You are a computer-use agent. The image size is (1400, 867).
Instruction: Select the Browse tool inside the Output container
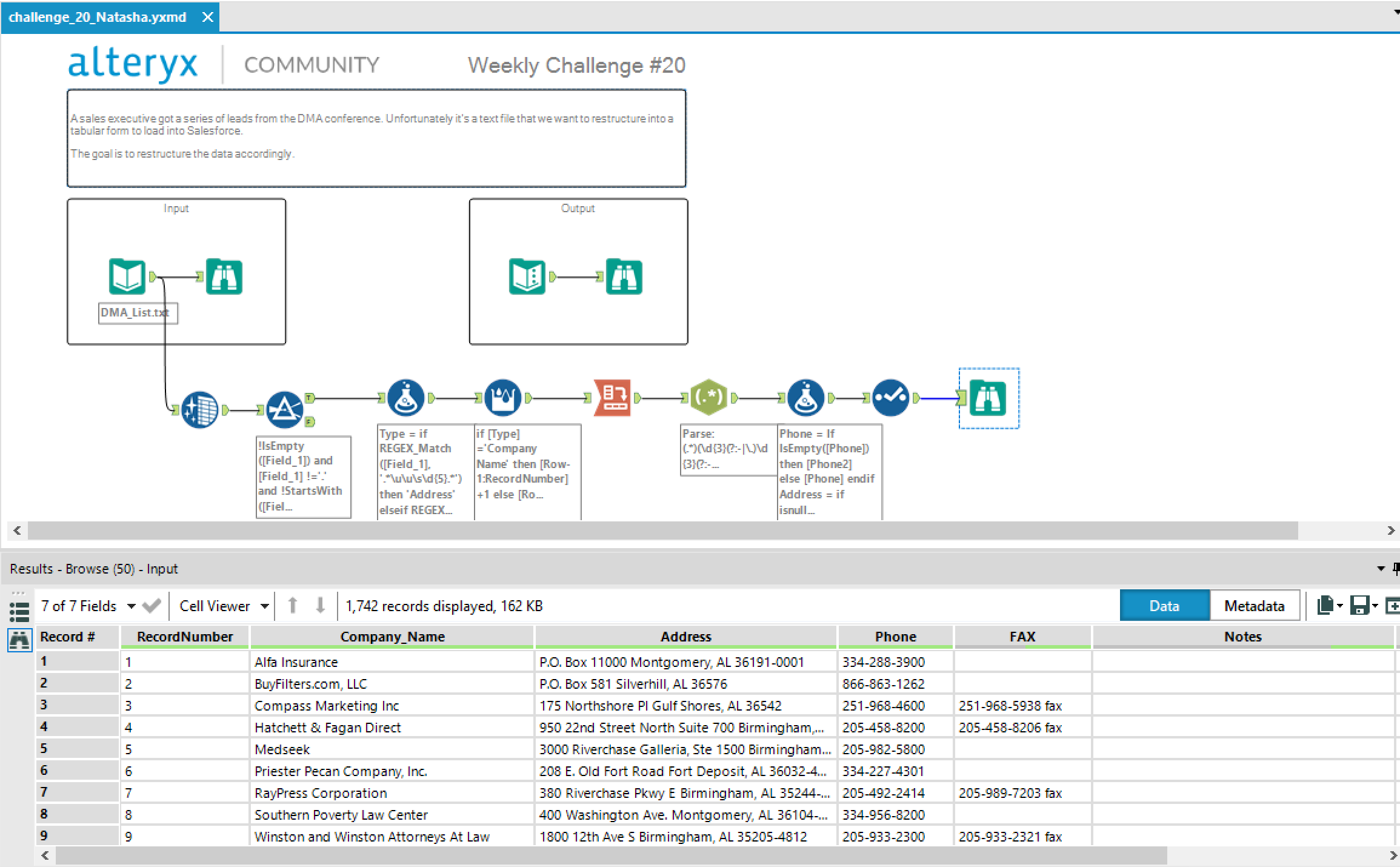pos(624,277)
